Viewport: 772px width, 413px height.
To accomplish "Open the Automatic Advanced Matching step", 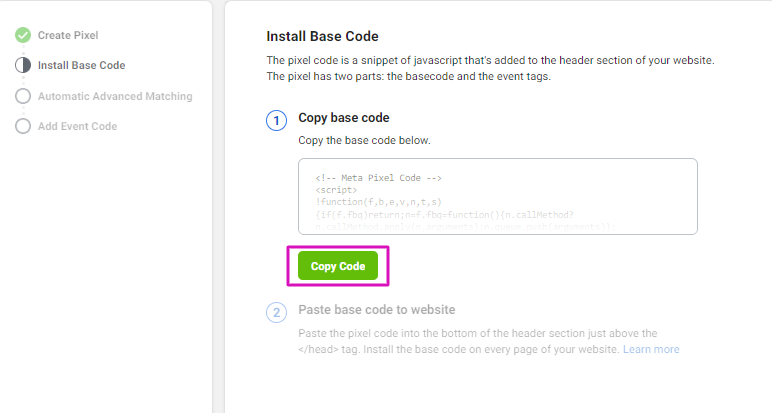I will (115, 96).
